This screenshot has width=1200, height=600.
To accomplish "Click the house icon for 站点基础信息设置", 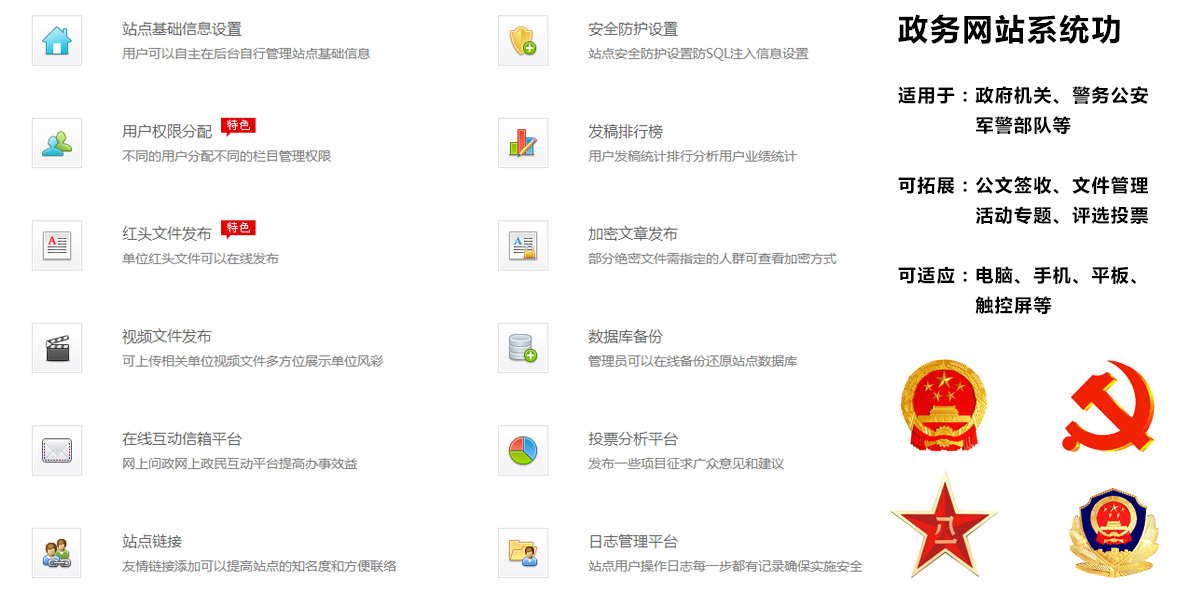I will tap(57, 41).
